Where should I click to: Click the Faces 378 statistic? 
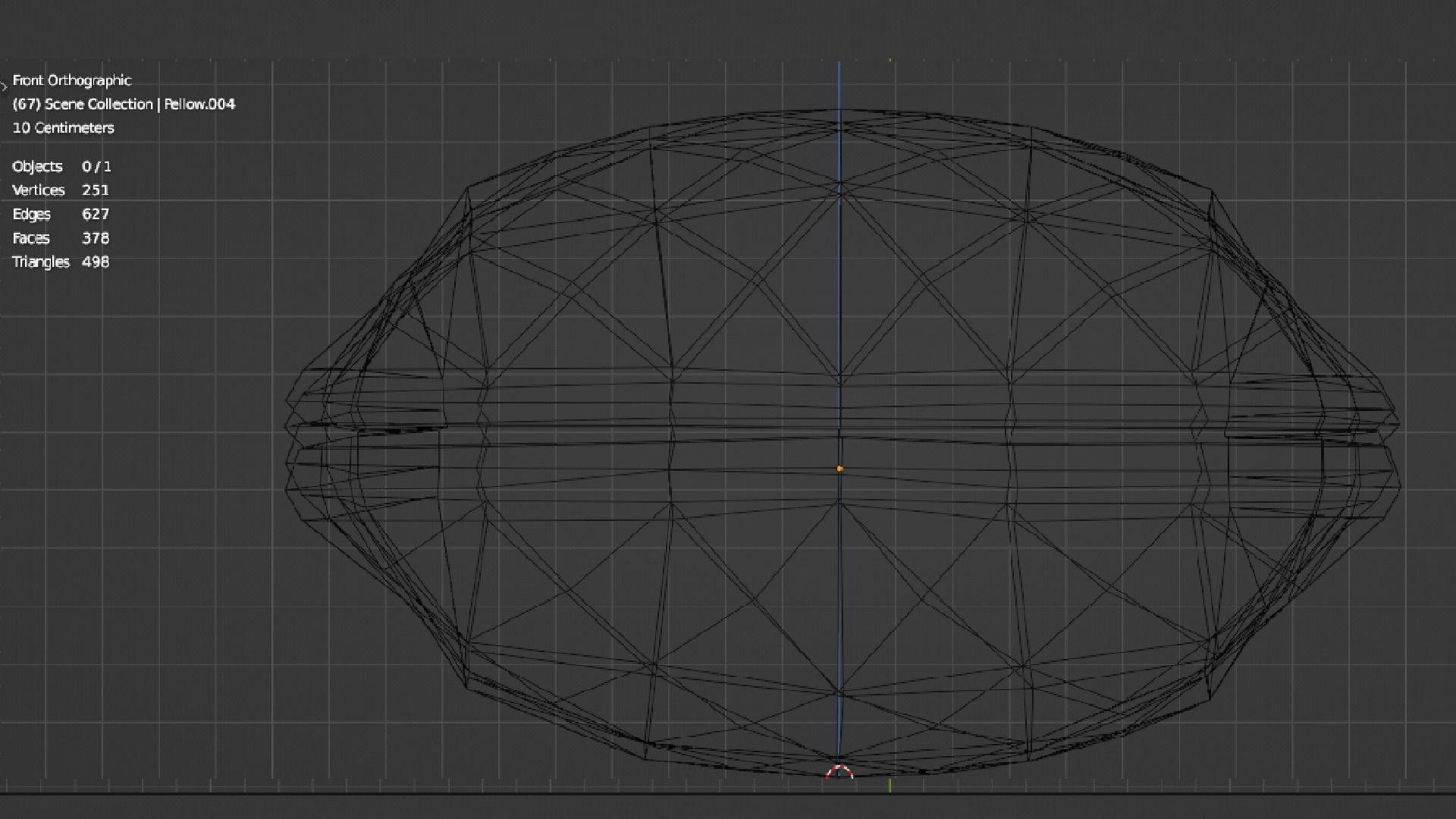point(61,238)
